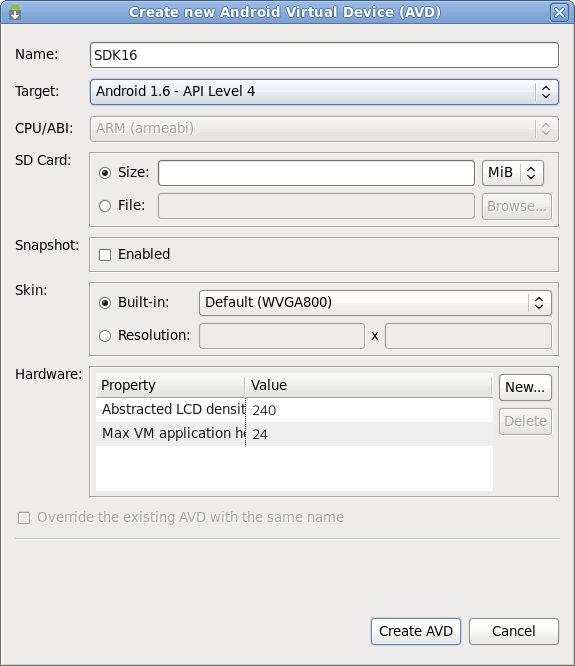Open the Target dropdown showing Android 1.6
This screenshot has height=666, width=575.
click(x=324, y=92)
